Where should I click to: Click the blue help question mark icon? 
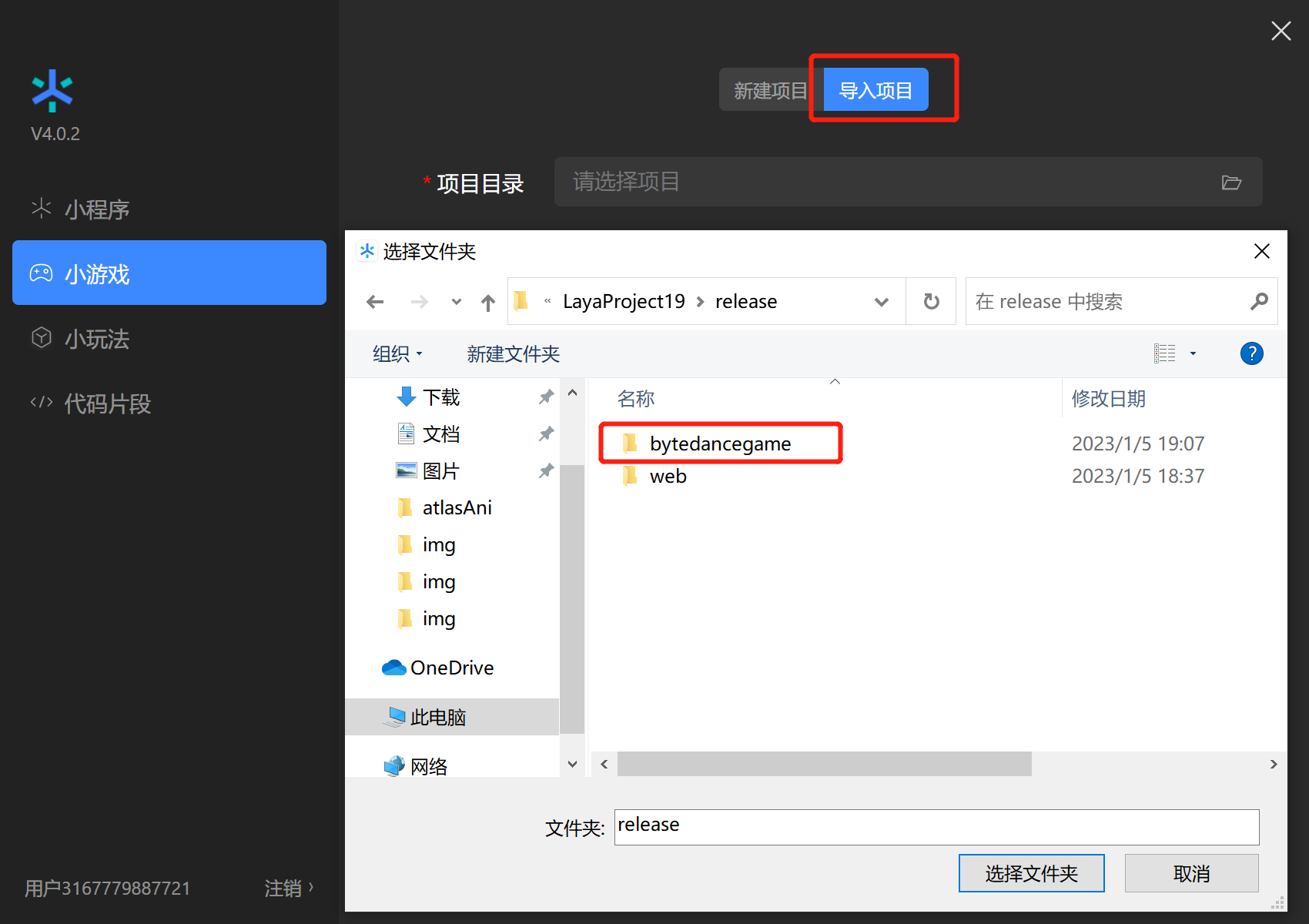1251,353
